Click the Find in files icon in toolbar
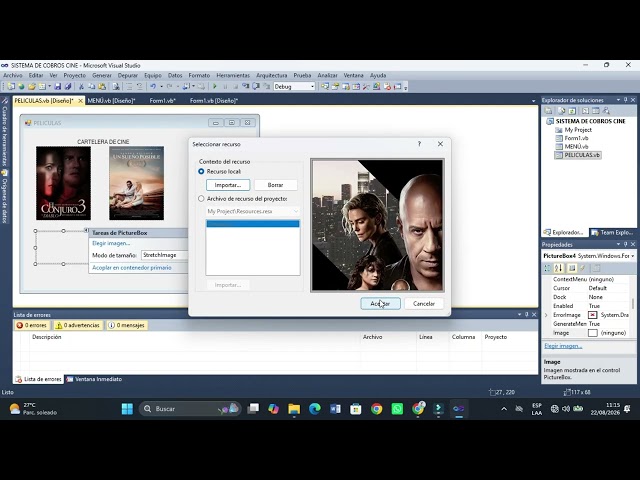Image resolution: width=640 pixels, height=480 pixels. pos(116,87)
